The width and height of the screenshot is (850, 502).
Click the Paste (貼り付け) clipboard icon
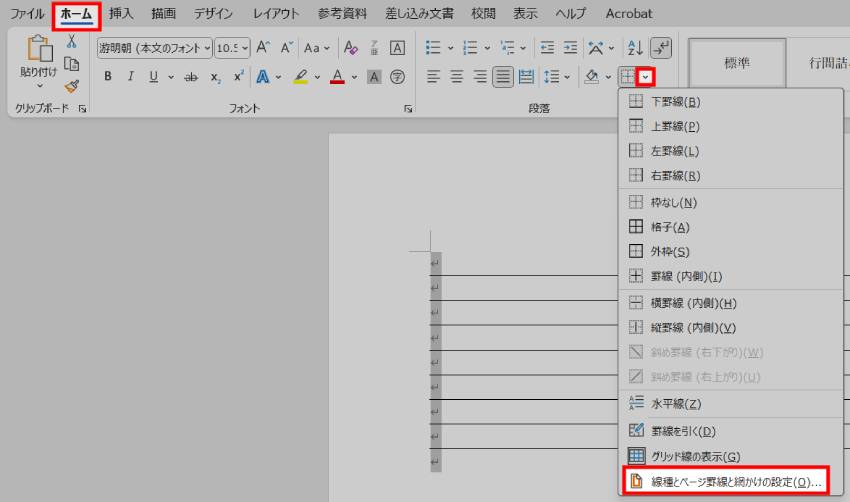pos(39,52)
